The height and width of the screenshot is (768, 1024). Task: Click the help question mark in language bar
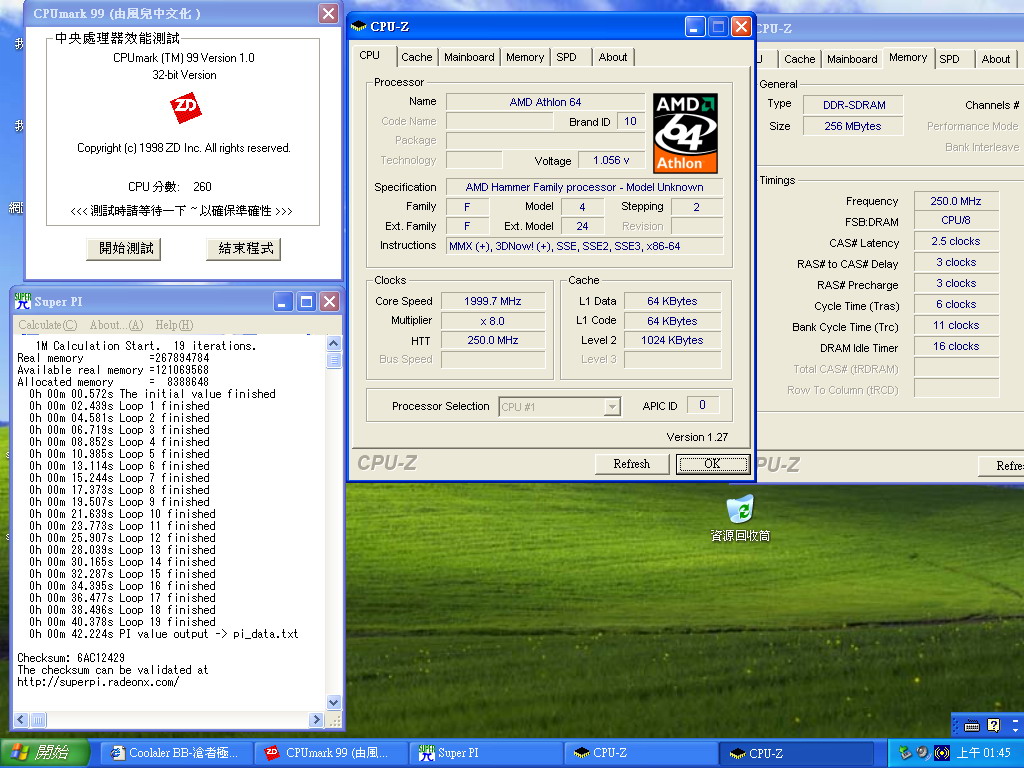pyautogui.click(x=993, y=726)
